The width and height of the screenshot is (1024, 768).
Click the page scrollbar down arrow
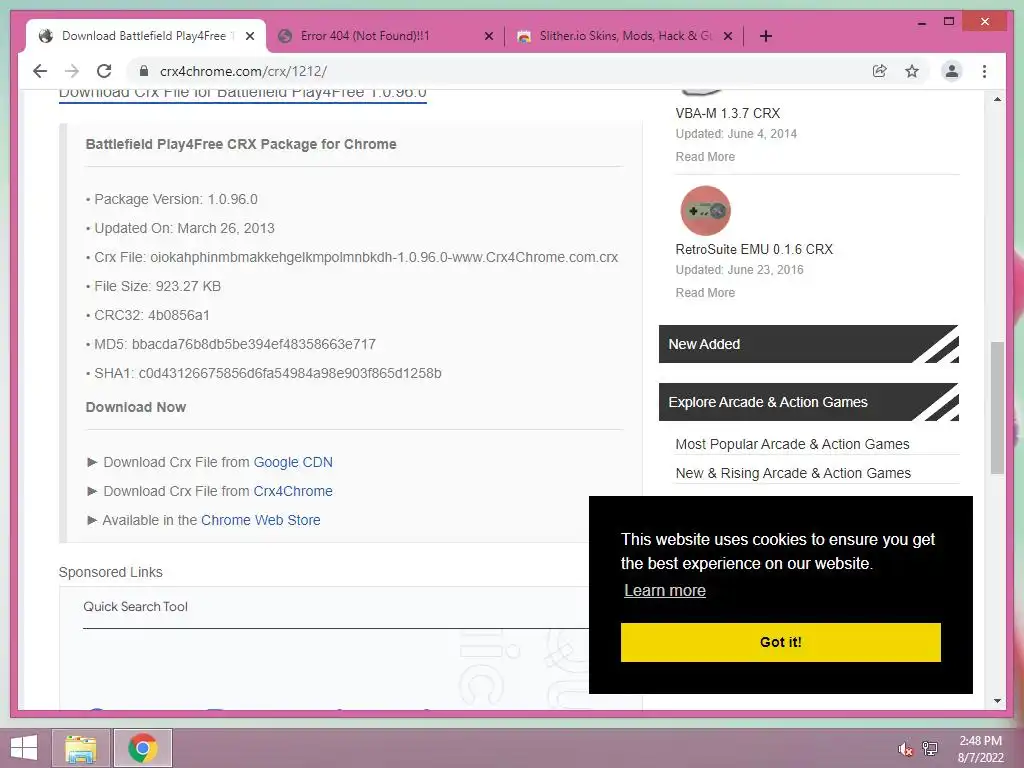pos(997,701)
